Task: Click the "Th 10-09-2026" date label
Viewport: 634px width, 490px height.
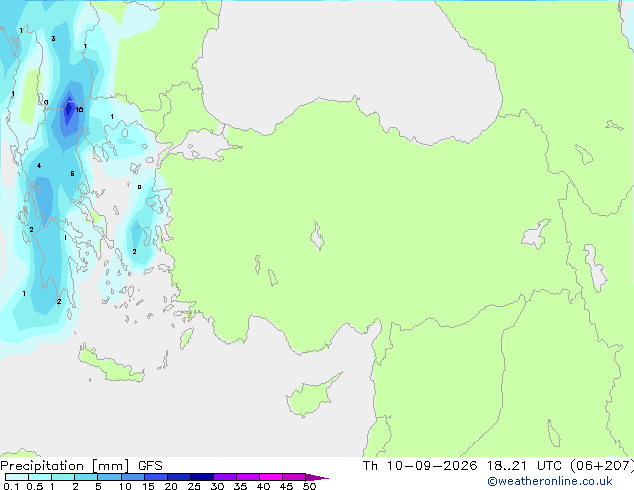Action: tap(420, 466)
